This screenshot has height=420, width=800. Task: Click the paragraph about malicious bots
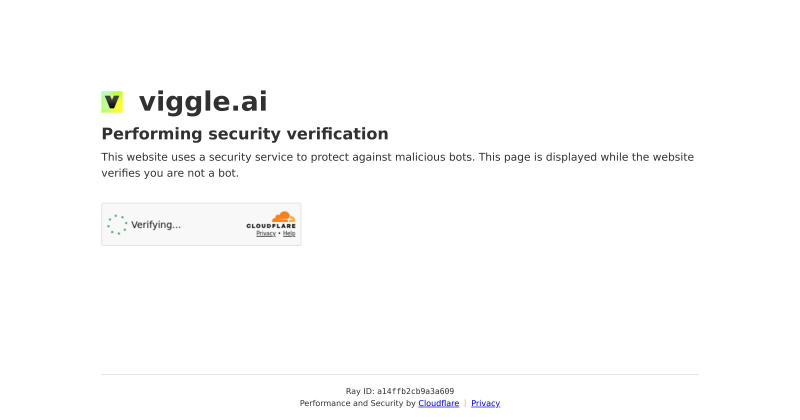[x=397, y=165]
